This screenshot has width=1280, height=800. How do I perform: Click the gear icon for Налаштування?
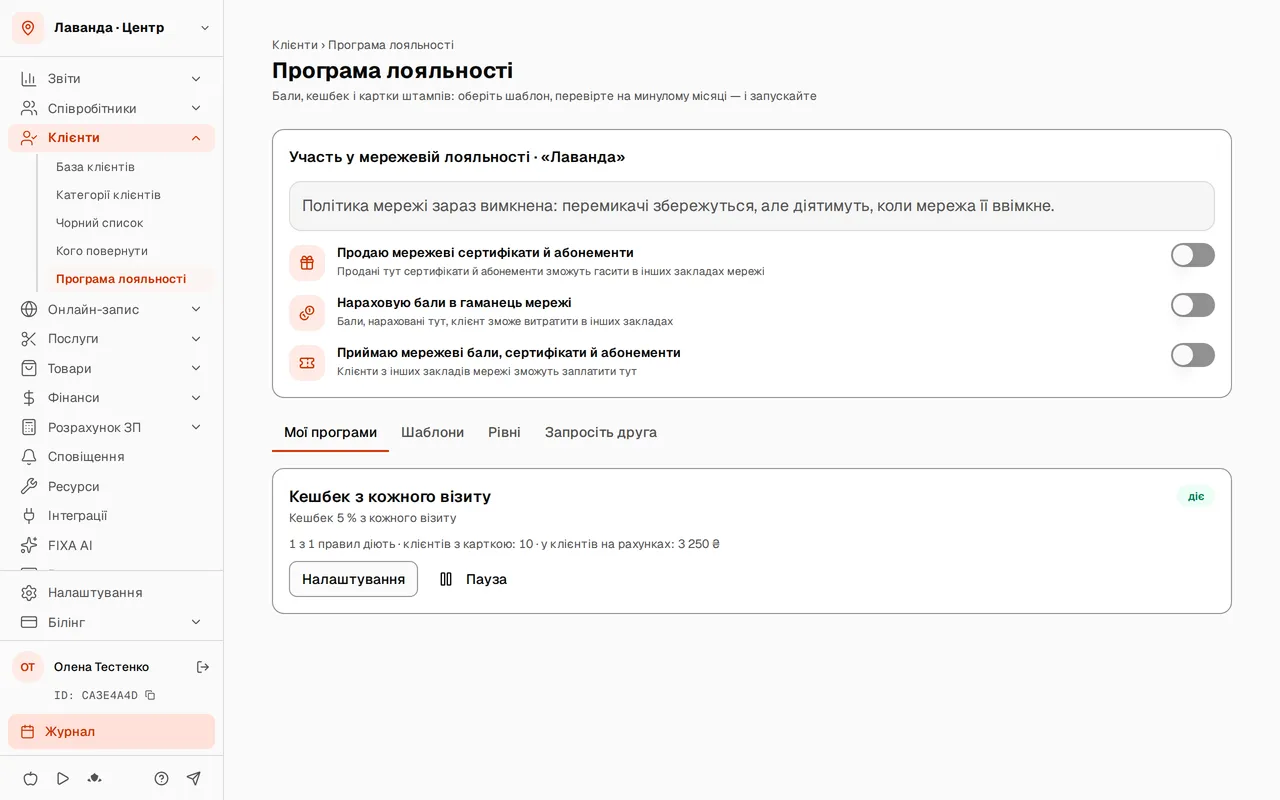(29, 593)
